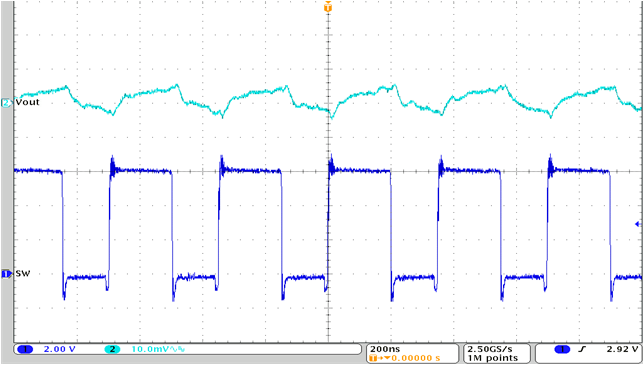Click the SW waveform label
This screenshot has height=365, width=644.
[23, 273]
